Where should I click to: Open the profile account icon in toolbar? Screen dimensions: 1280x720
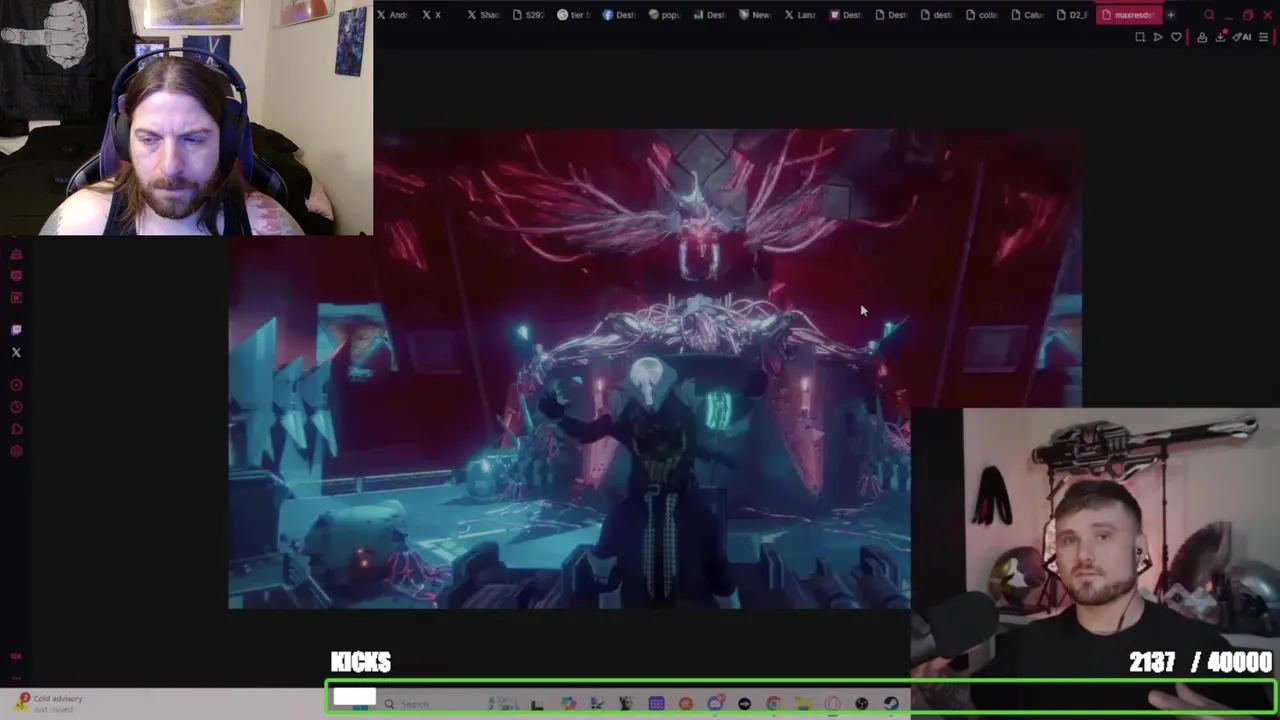[1202, 37]
